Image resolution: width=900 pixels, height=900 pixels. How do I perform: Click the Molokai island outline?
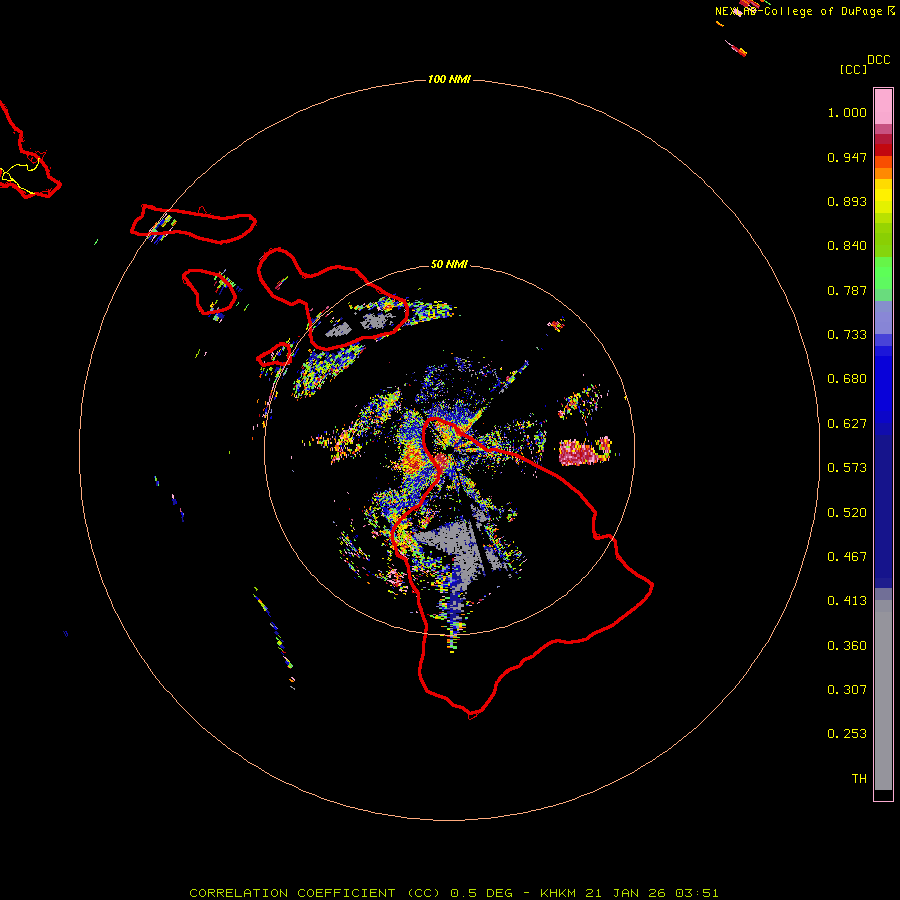(x=193, y=224)
